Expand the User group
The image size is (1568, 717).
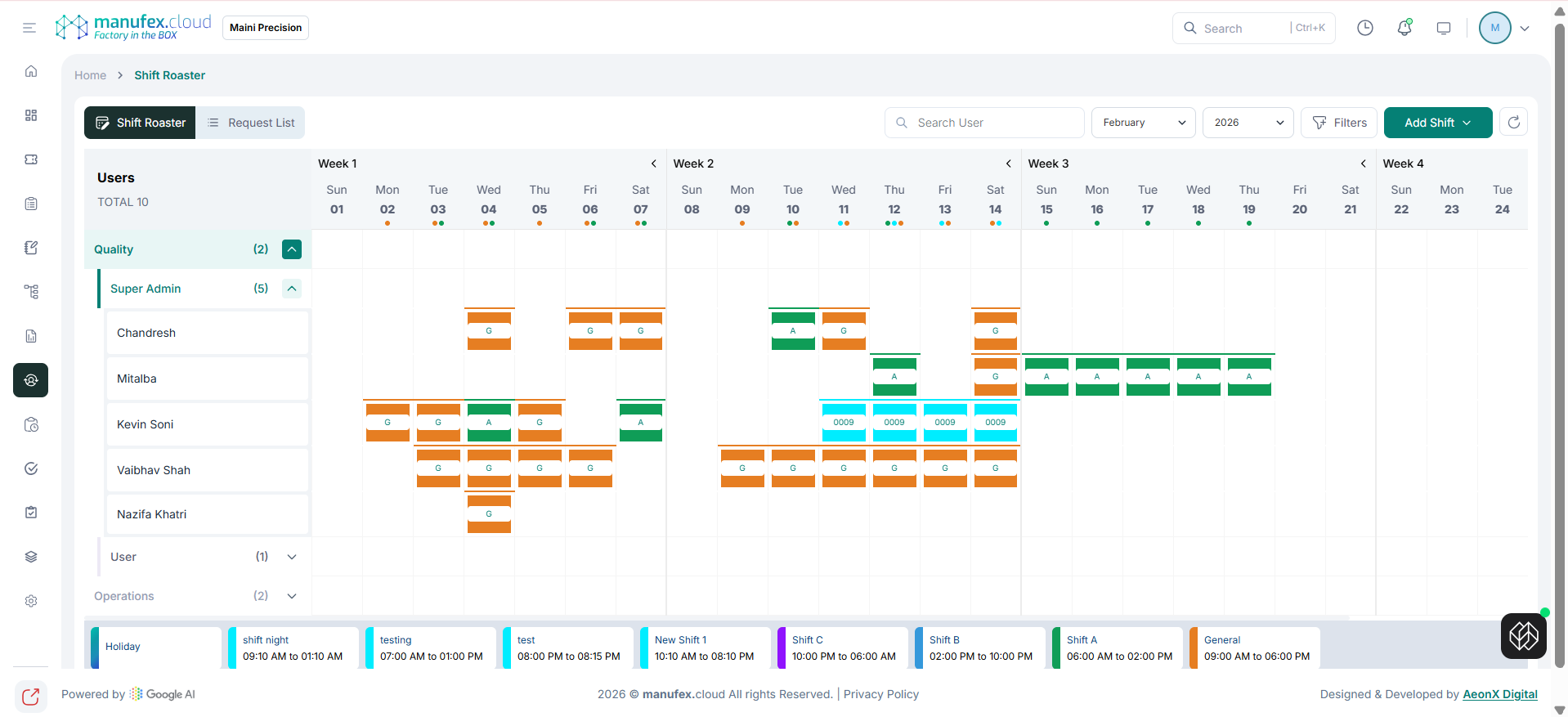point(292,557)
